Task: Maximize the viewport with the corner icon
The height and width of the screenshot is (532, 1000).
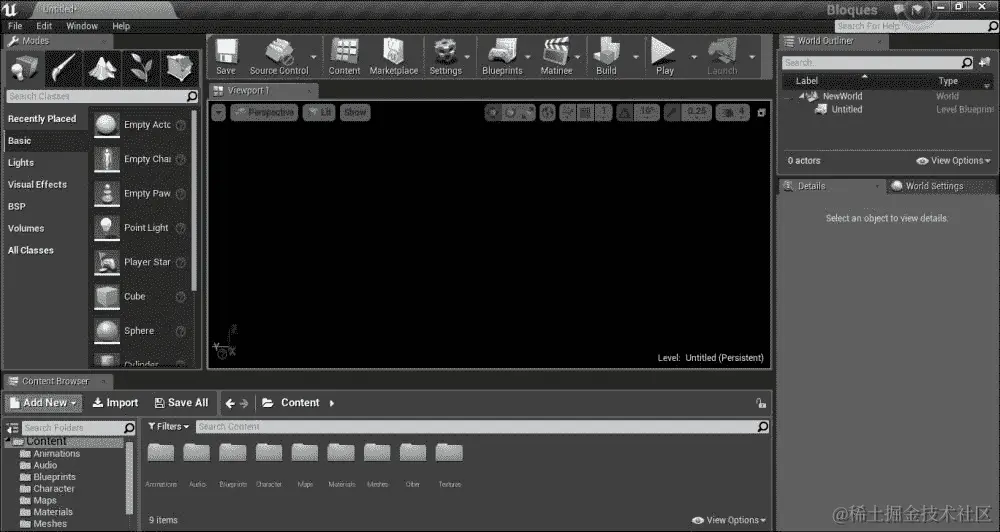Action: [761, 113]
